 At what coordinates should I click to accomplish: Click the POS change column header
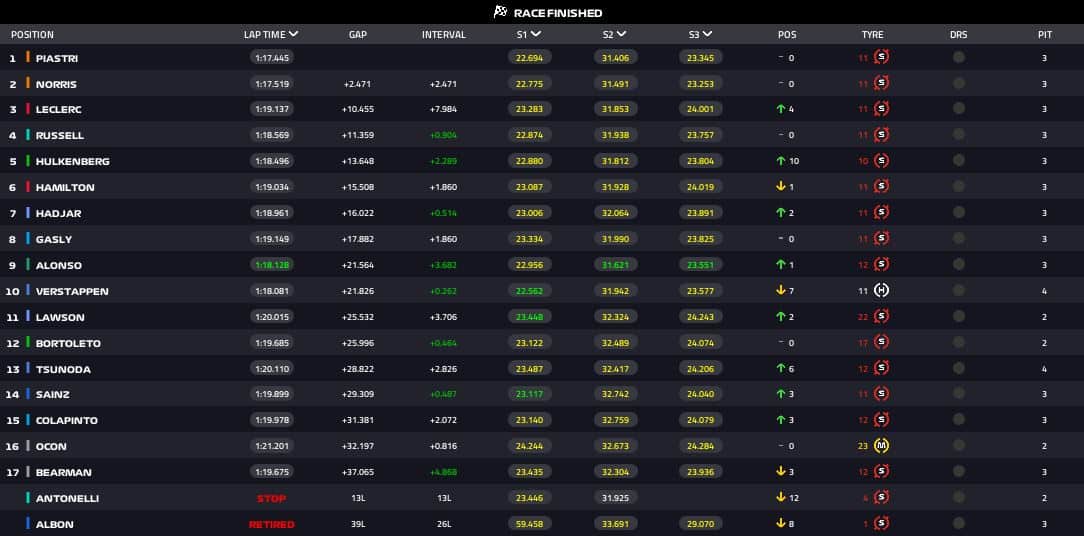[787, 35]
